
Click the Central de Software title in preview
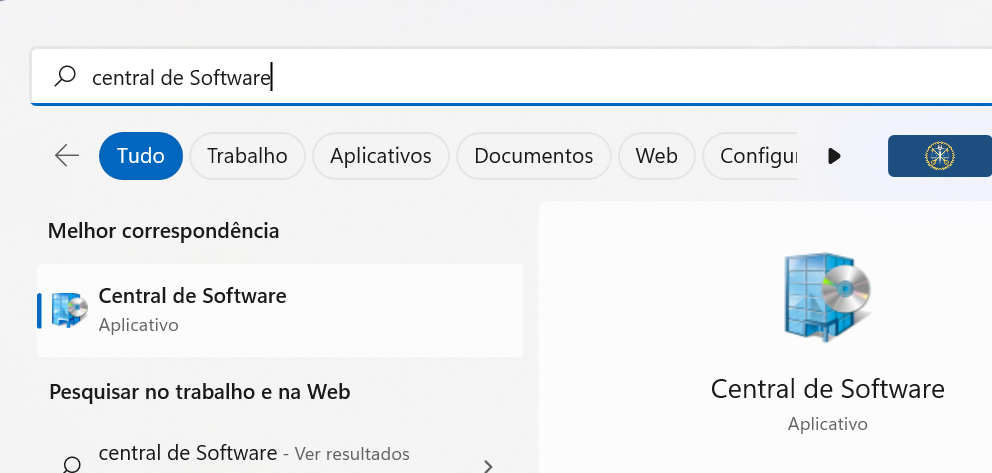828,388
